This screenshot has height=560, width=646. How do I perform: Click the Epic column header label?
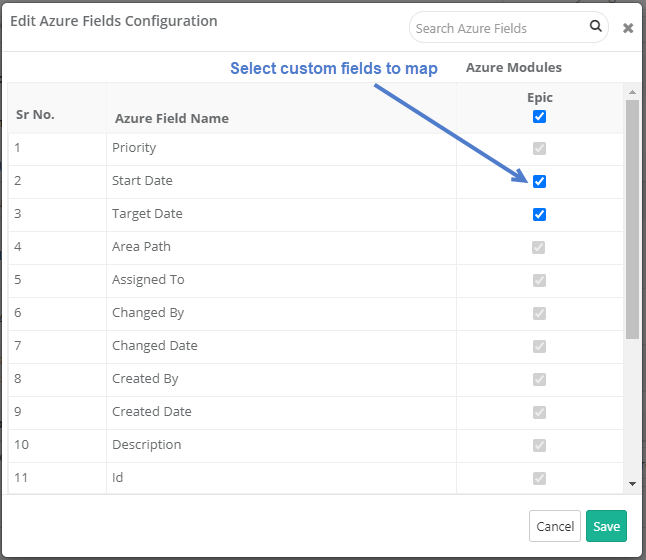click(540, 98)
